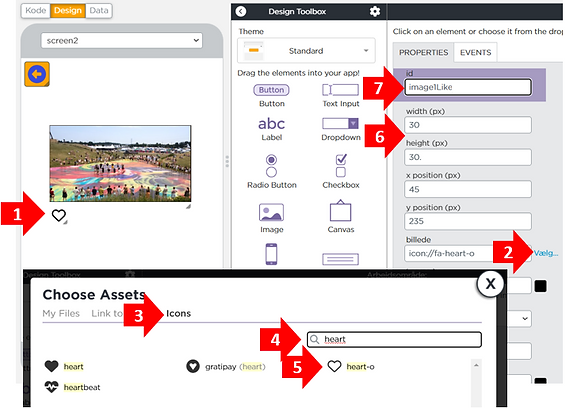Click the orange back arrow button in app preview

click(37, 74)
